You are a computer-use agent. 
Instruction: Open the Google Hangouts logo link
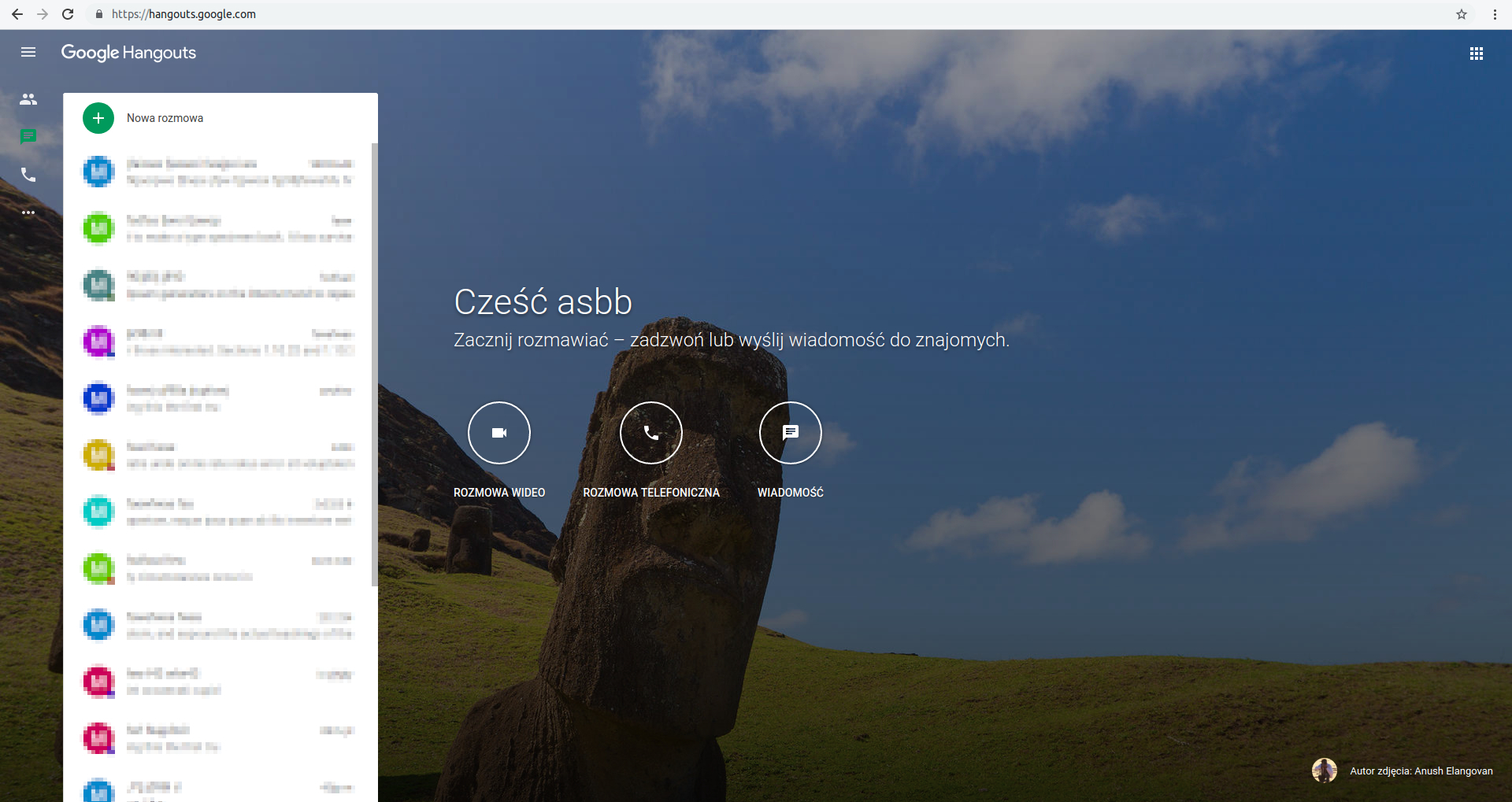(x=128, y=53)
